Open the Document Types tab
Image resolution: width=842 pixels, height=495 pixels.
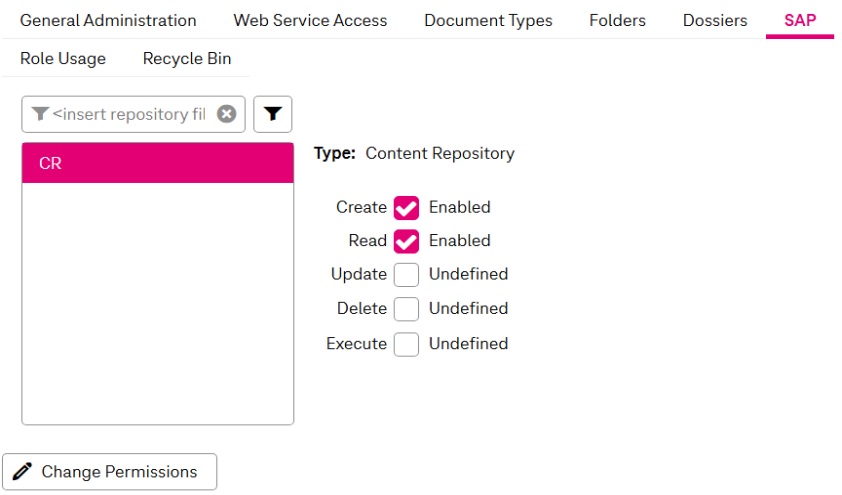[488, 20]
